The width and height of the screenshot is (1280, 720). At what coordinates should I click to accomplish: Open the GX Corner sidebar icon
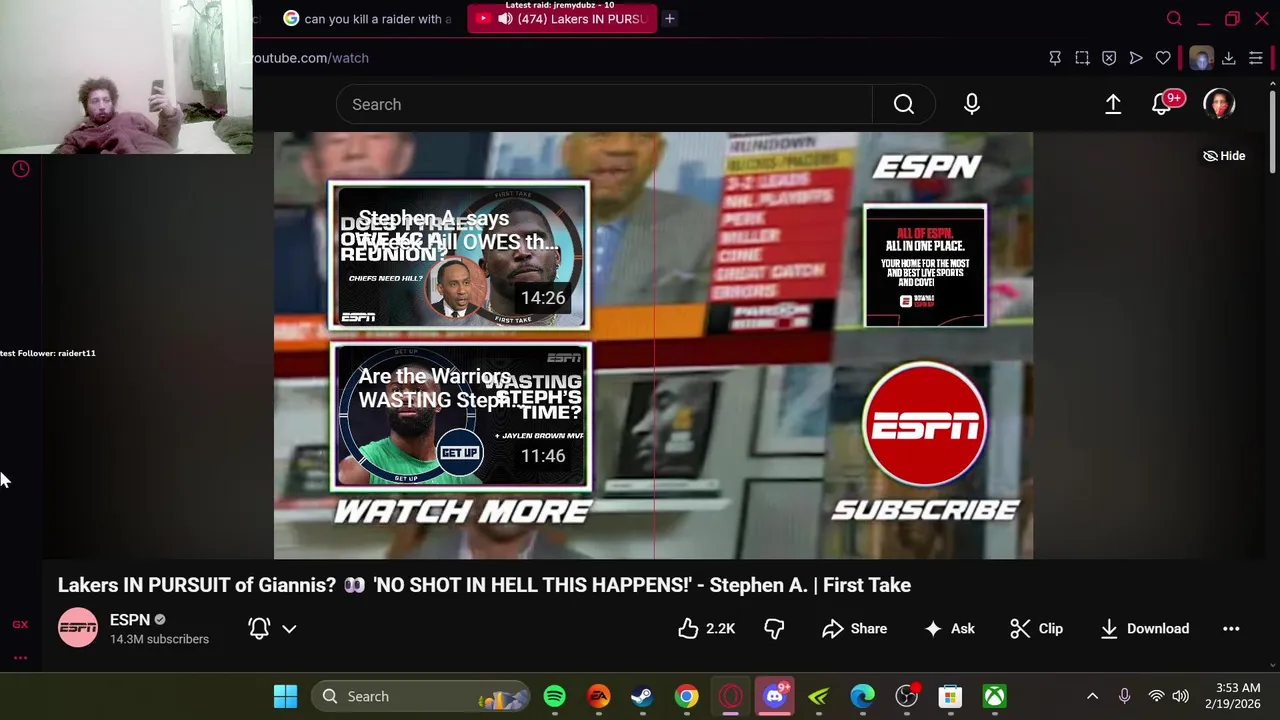pos(20,624)
